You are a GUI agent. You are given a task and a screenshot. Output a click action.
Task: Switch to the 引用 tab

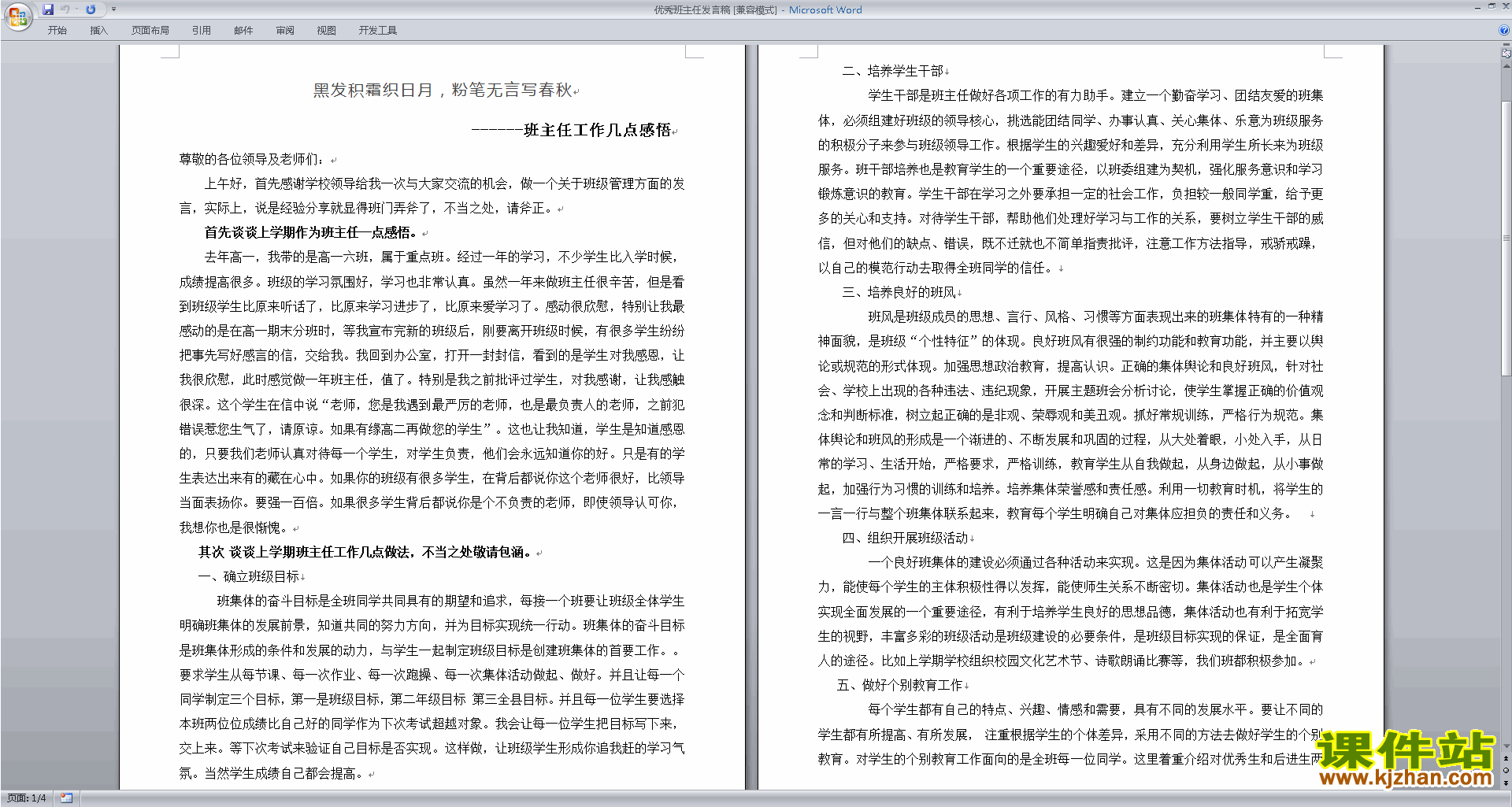click(202, 31)
